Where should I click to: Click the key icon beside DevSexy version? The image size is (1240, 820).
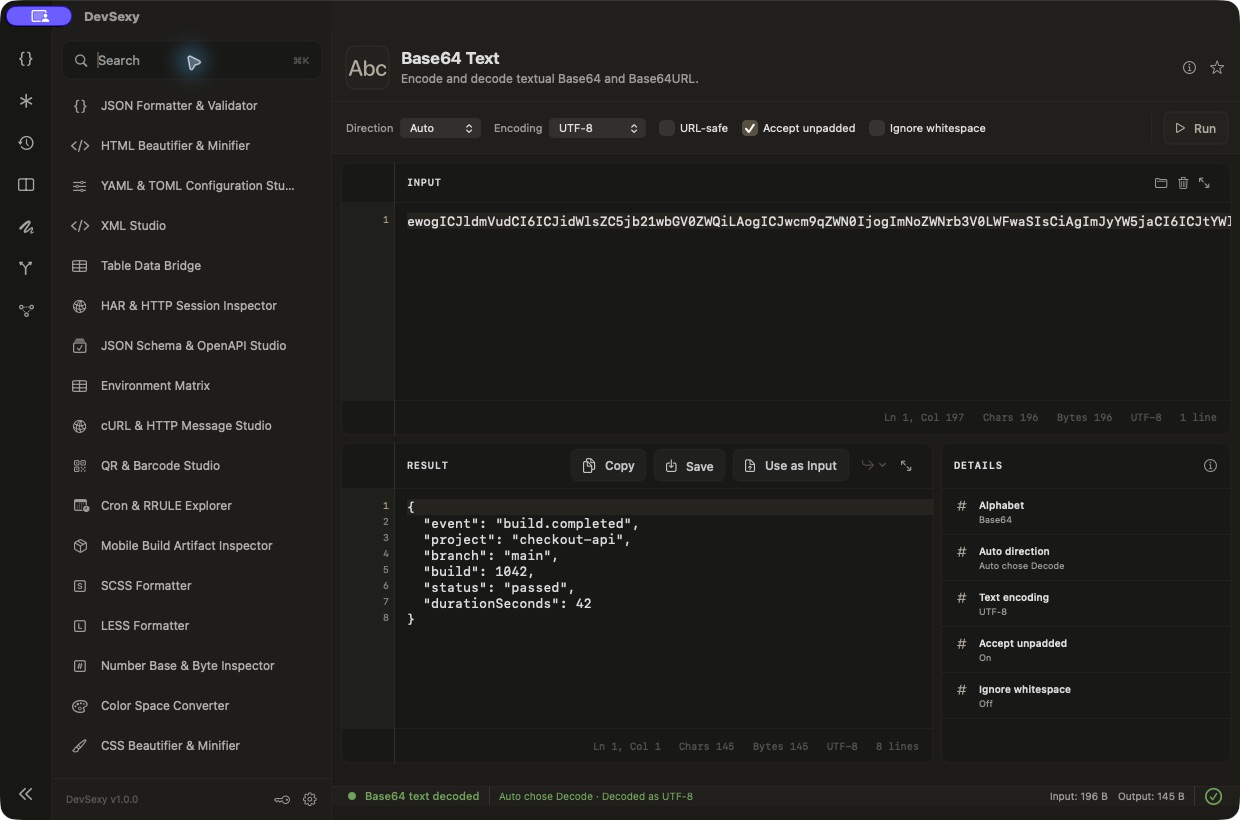(x=283, y=799)
